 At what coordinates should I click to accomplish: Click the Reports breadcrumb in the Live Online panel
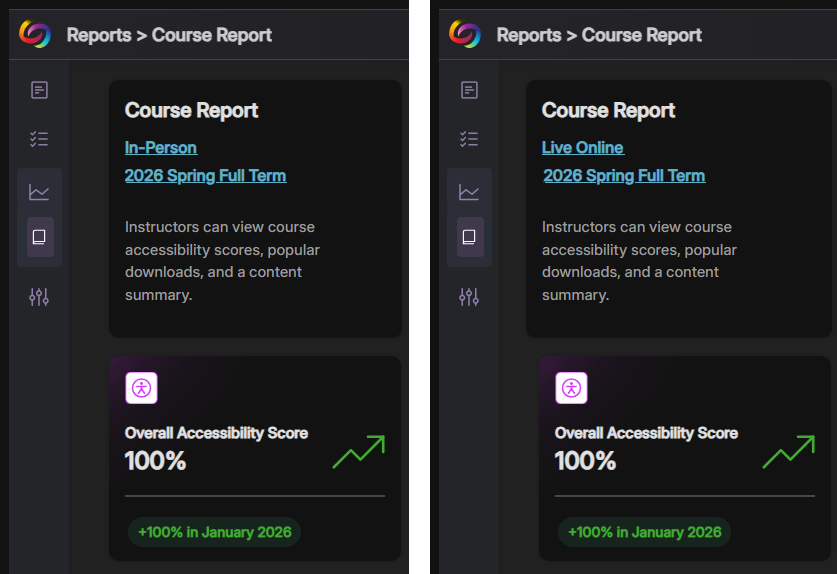tap(528, 35)
